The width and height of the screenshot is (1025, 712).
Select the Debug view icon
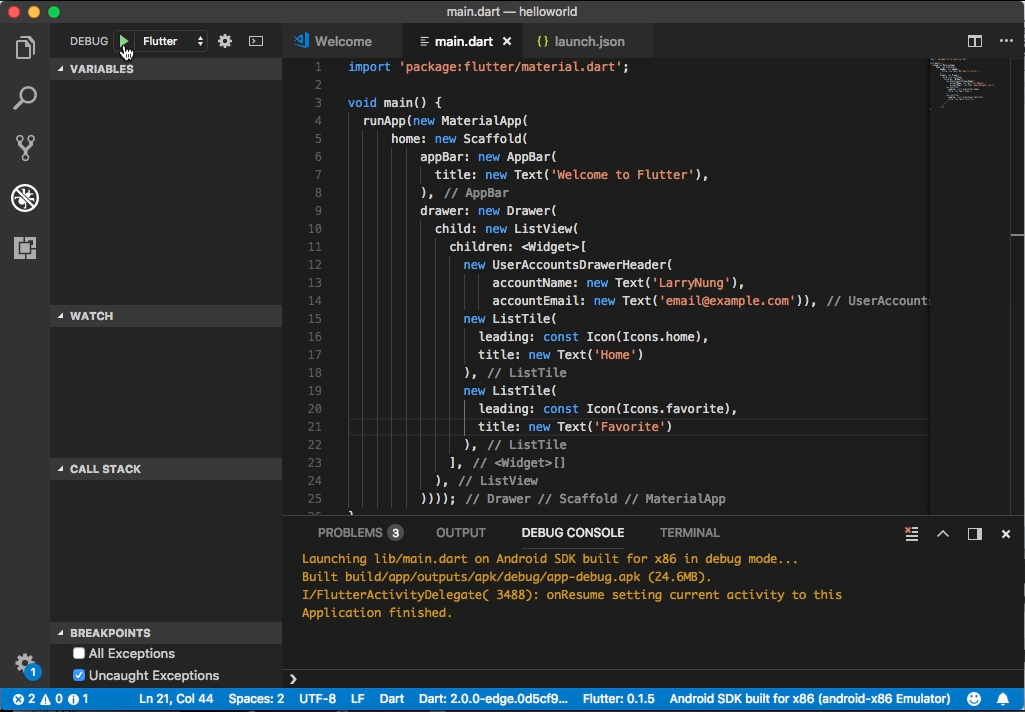(25, 198)
